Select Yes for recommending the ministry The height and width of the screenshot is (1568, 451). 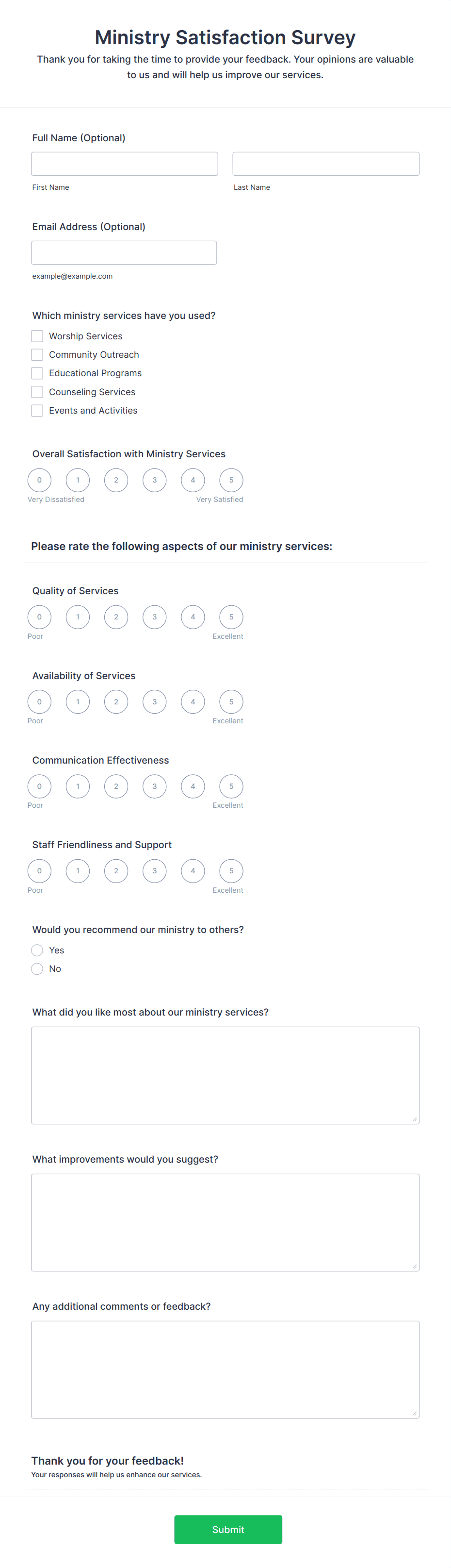click(x=37, y=950)
